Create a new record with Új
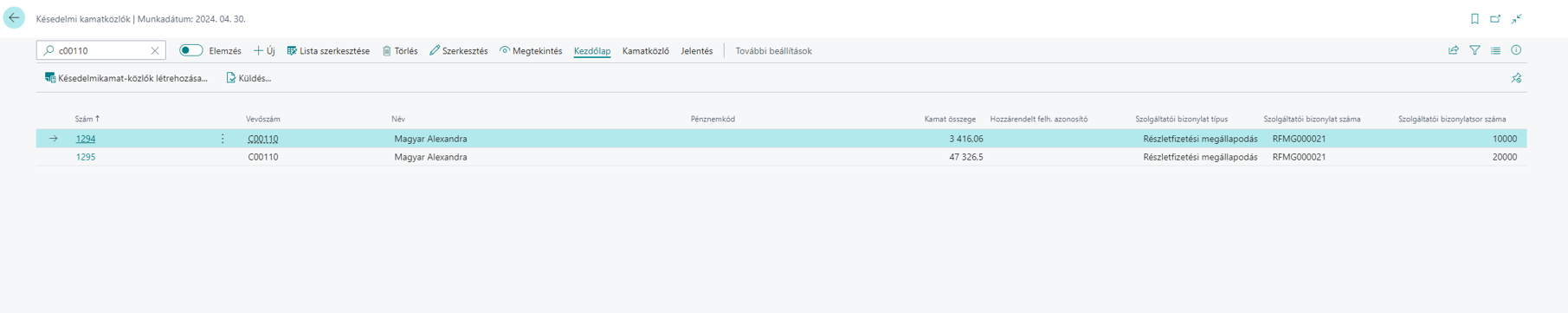This screenshot has height=313, width=1568. pyautogui.click(x=264, y=51)
